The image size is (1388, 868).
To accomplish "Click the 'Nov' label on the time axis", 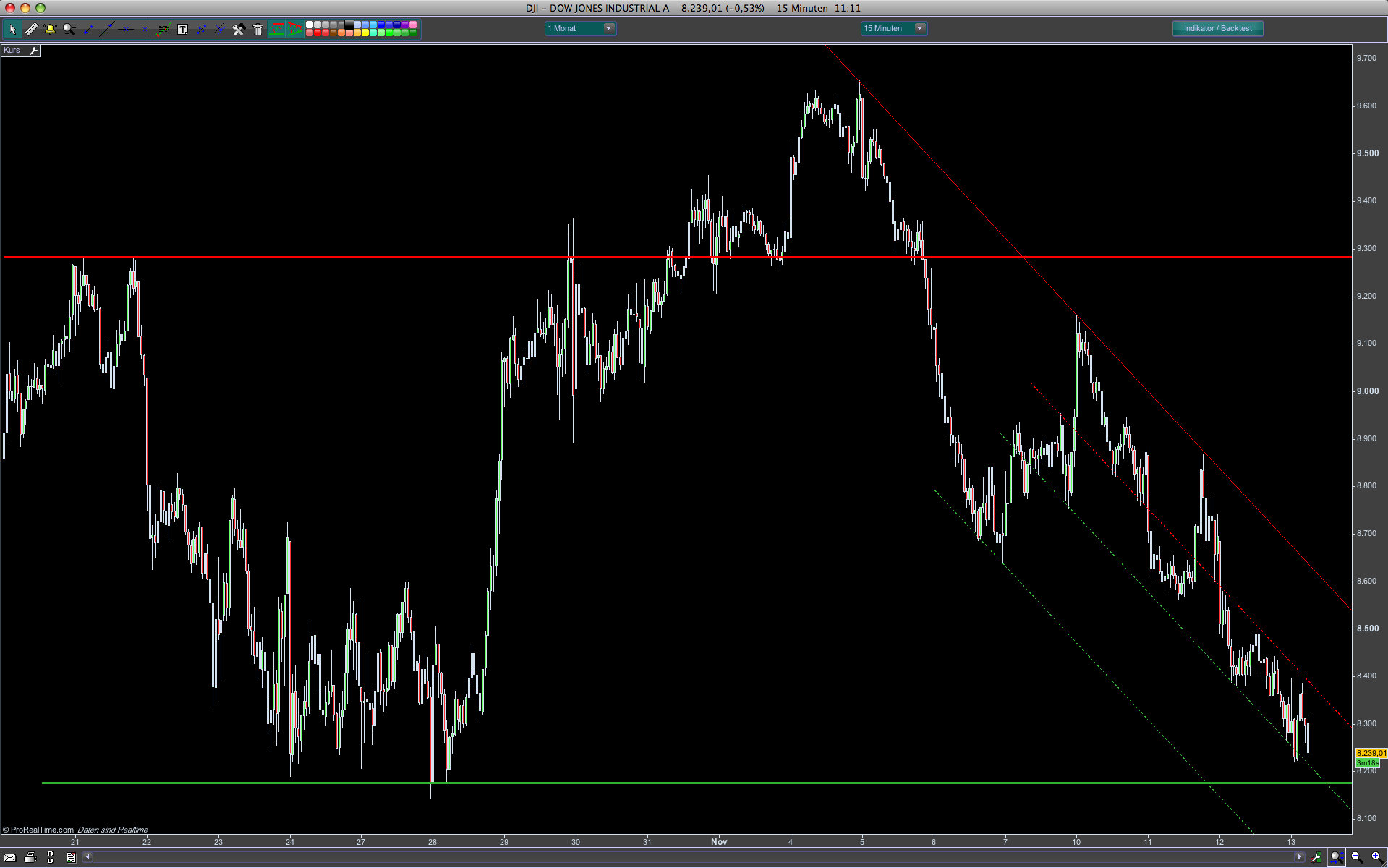I will coord(719,841).
